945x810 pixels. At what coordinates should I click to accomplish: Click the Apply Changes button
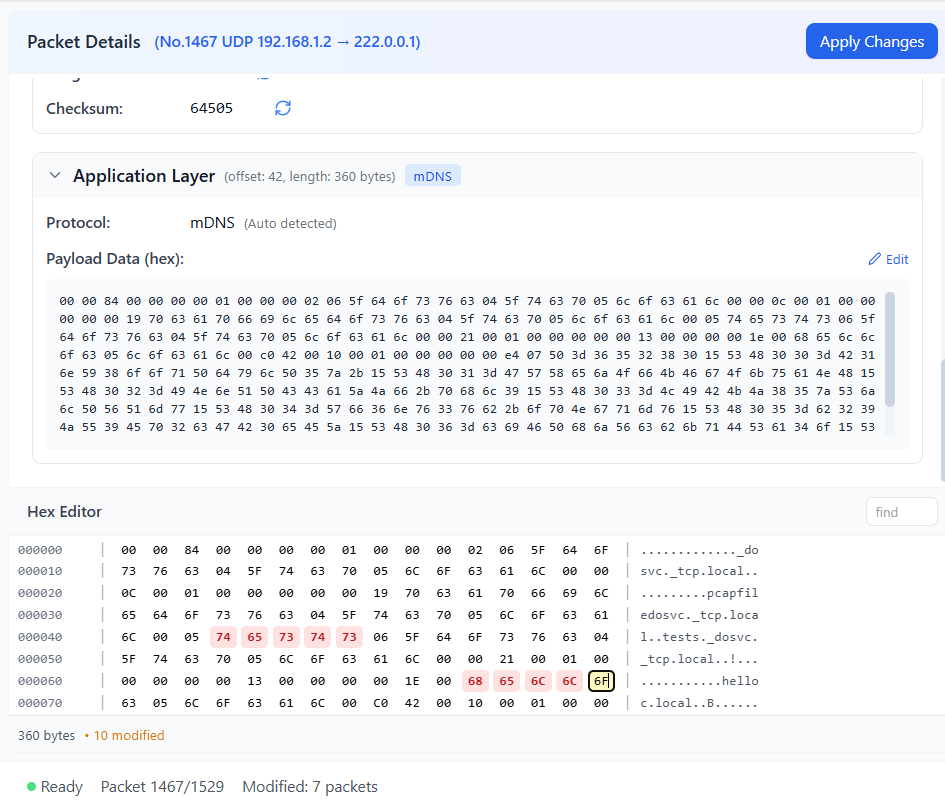coord(871,41)
